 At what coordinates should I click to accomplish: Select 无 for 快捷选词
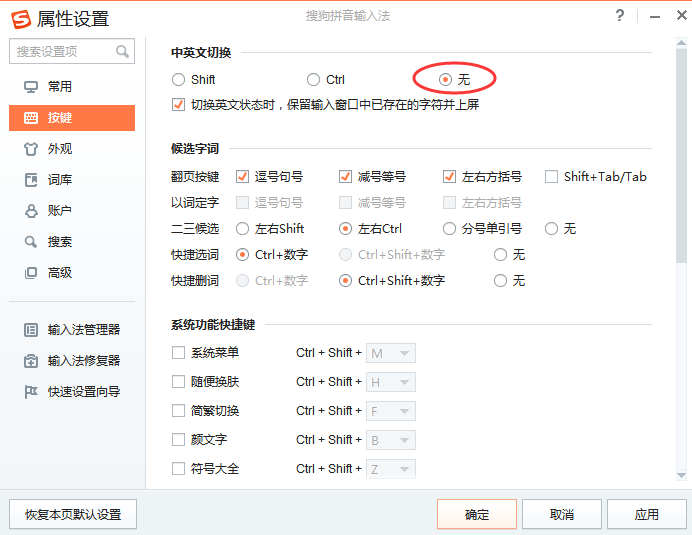tap(500, 255)
